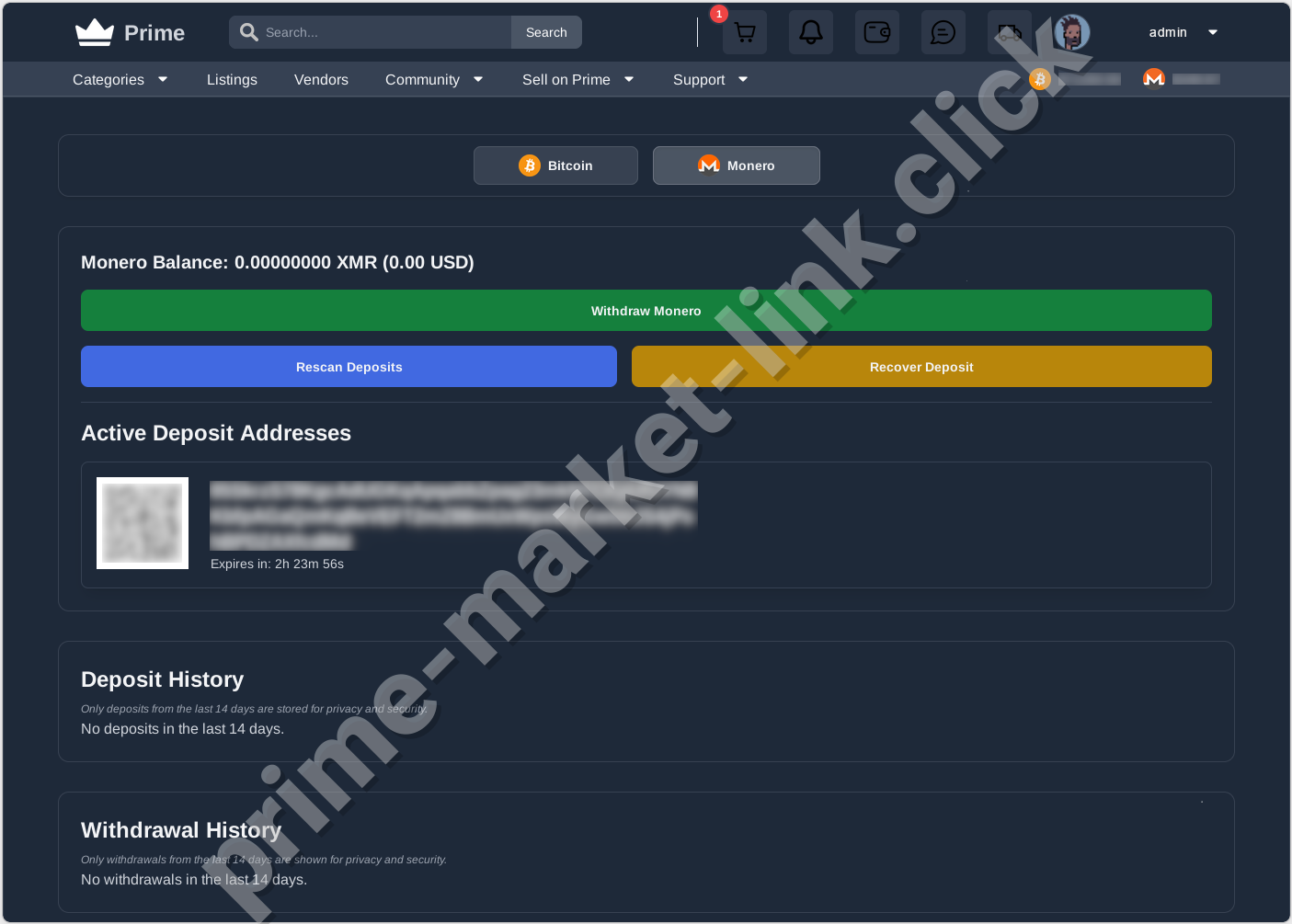Open the Vendors page
This screenshot has height=924, width=1292.
click(x=321, y=79)
